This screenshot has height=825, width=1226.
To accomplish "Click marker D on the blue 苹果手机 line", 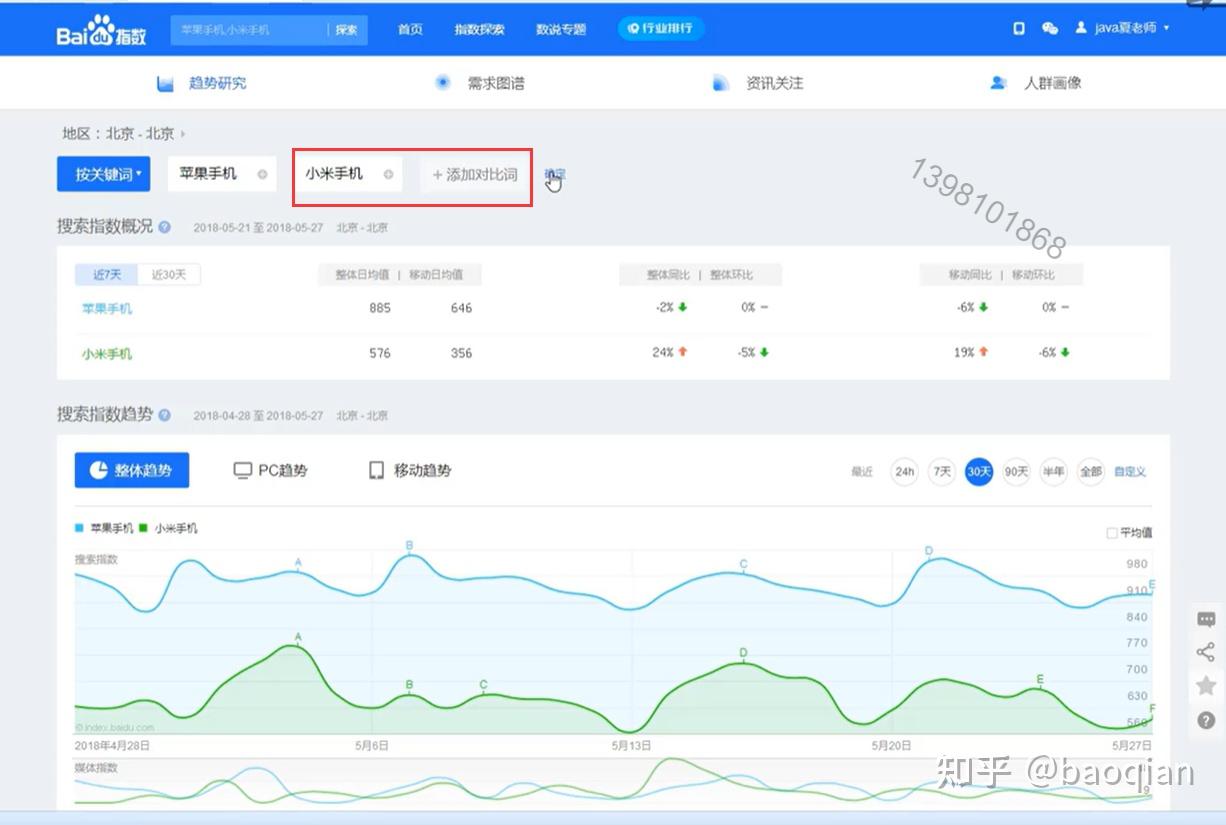I will click(929, 551).
